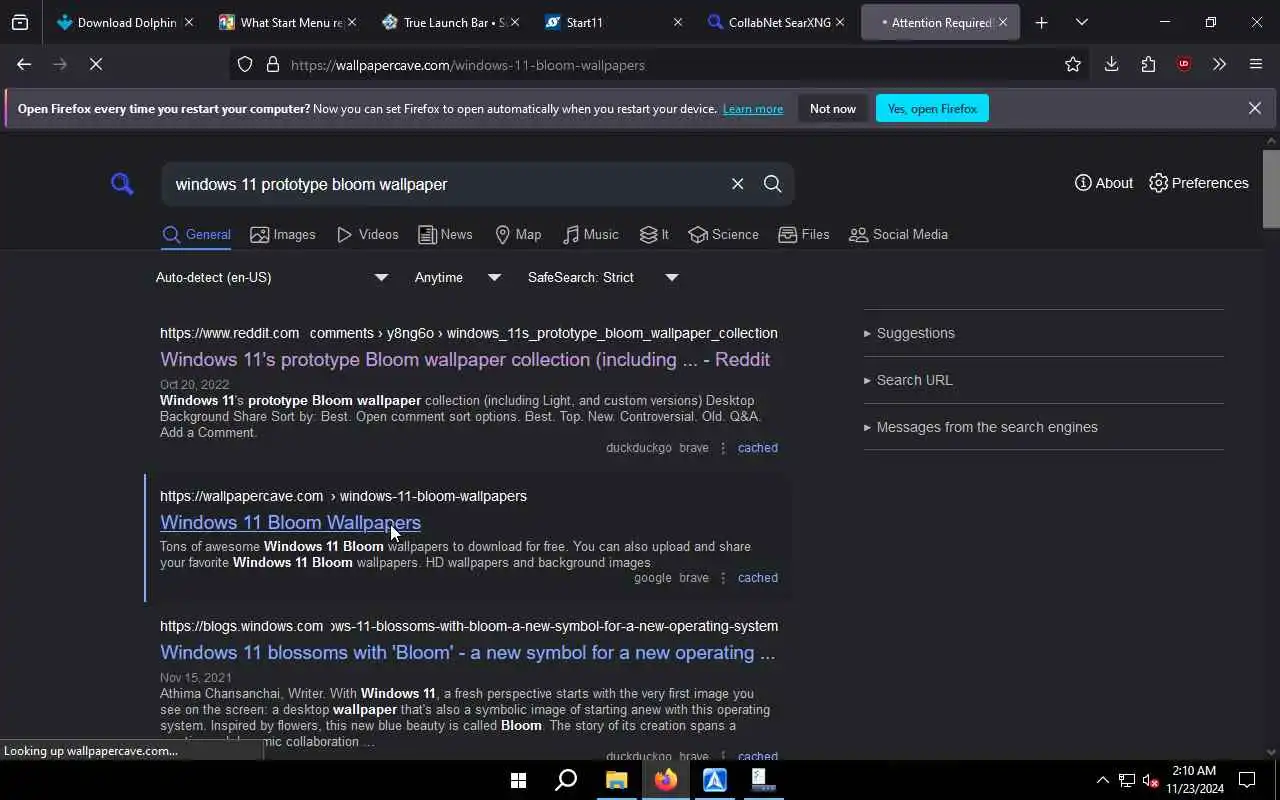This screenshot has height=800, width=1280.
Task: Select It search category
Action: (654, 234)
